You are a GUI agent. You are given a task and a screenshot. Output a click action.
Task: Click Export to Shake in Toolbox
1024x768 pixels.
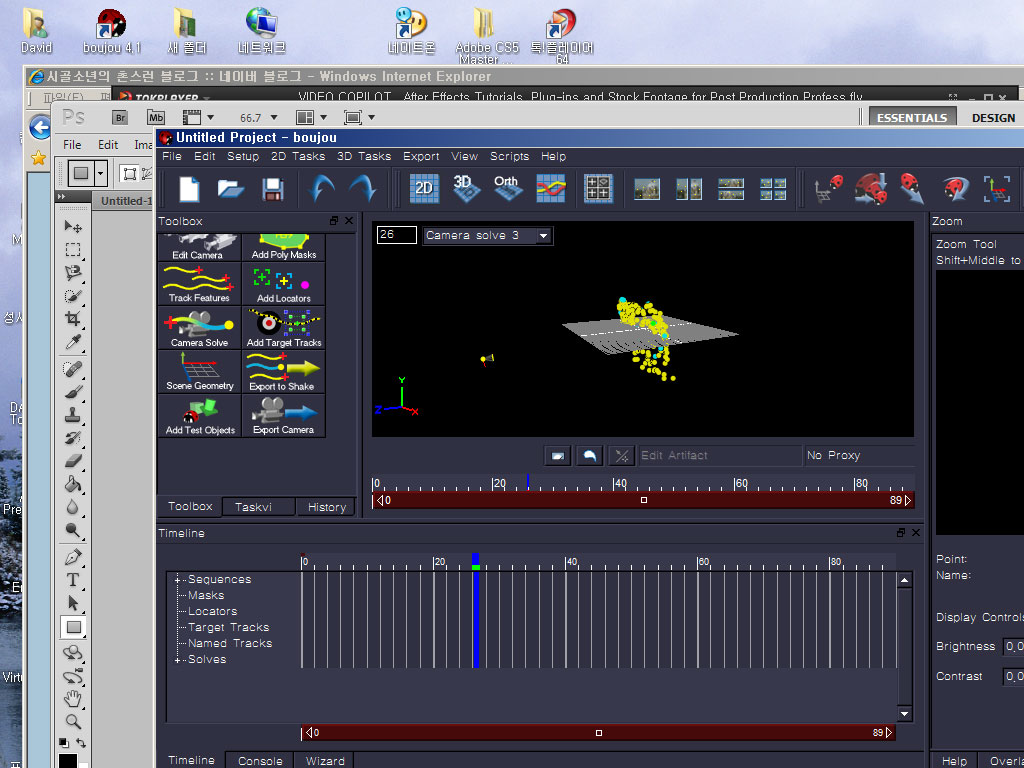[283, 372]
